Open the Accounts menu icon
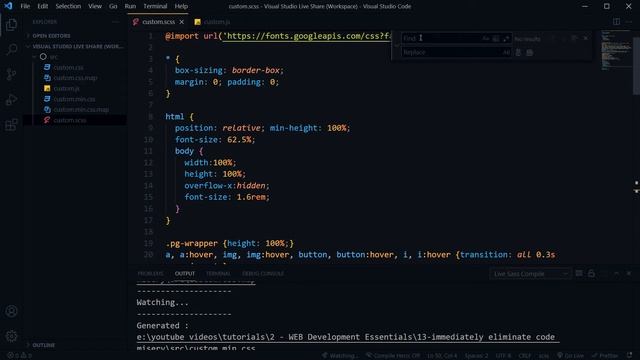The height and width of the screenshot is (360, 640). click(x=11, y=311)
